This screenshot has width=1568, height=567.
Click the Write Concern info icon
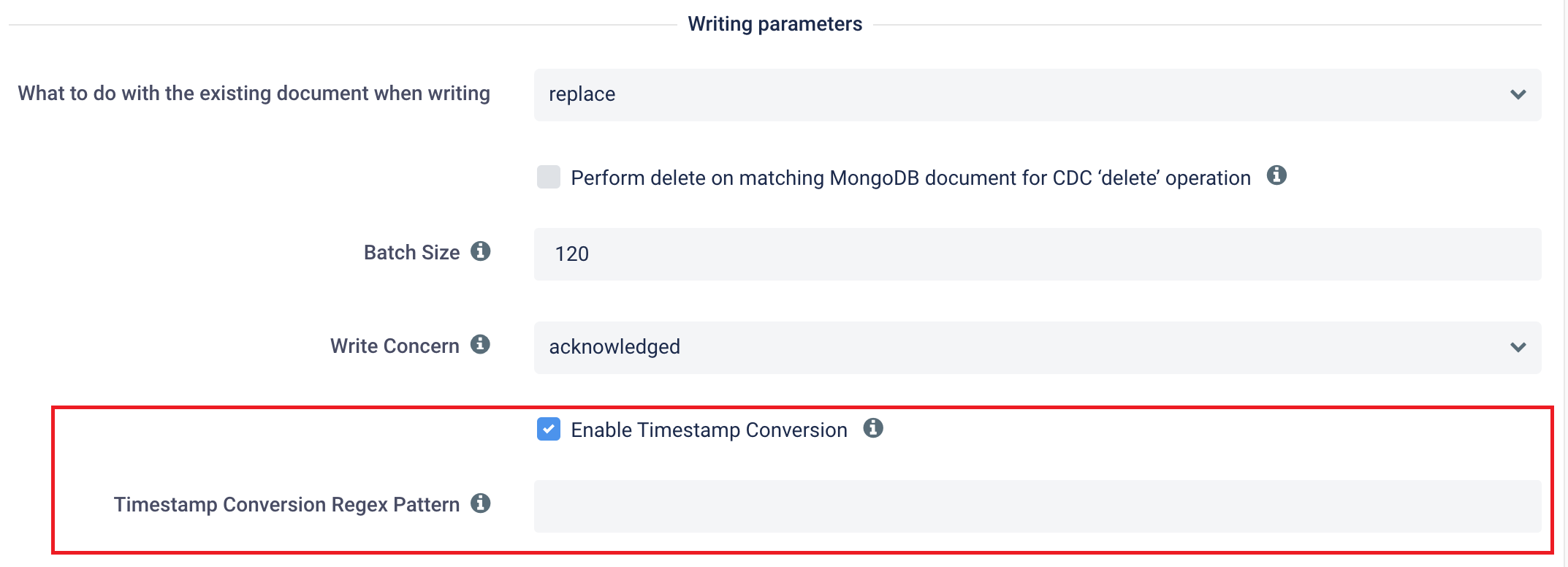tap(480, 344)
